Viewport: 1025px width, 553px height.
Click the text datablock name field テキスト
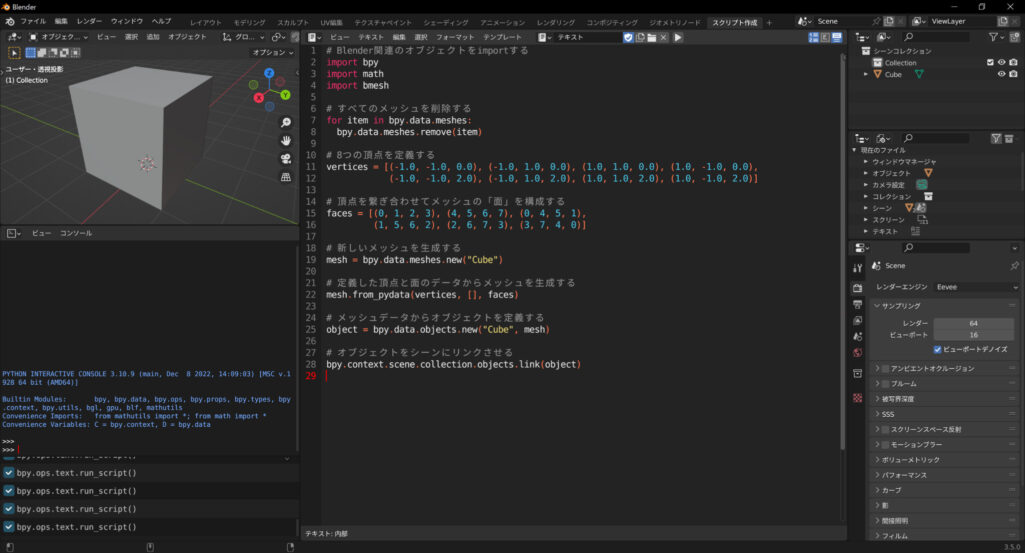(x=586, y=37)
